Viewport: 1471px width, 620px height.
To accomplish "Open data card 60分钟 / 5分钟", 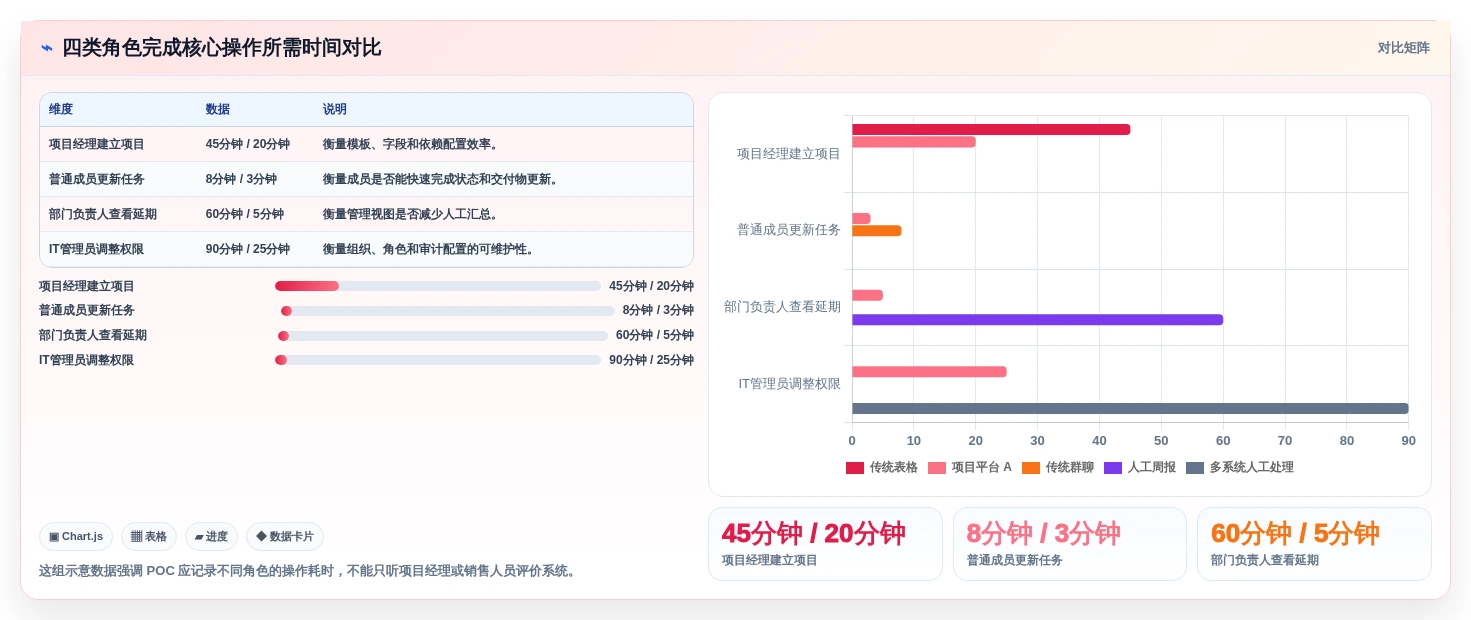I will click(x=1314, y=544).
